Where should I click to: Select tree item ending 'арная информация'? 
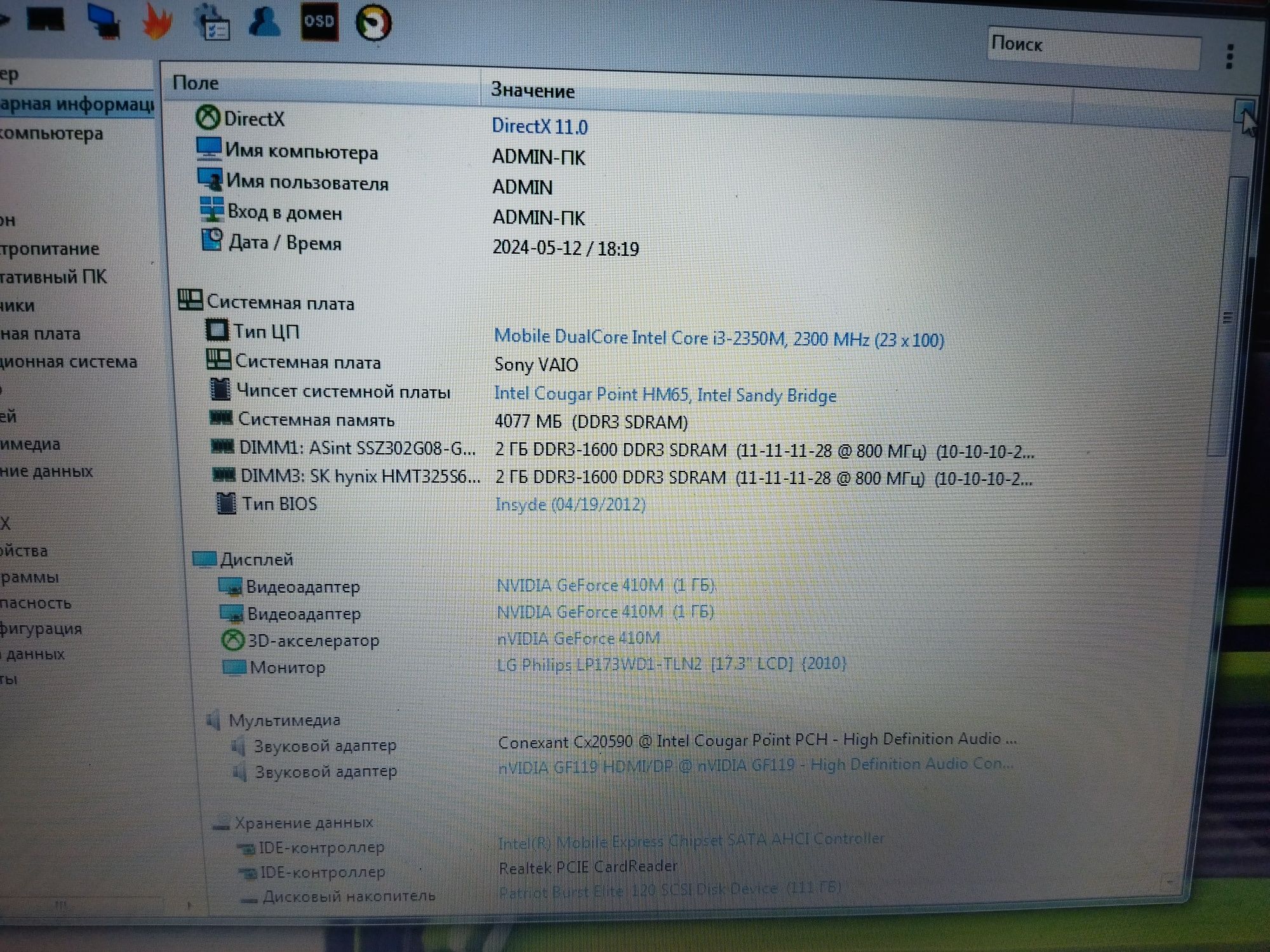76,103
